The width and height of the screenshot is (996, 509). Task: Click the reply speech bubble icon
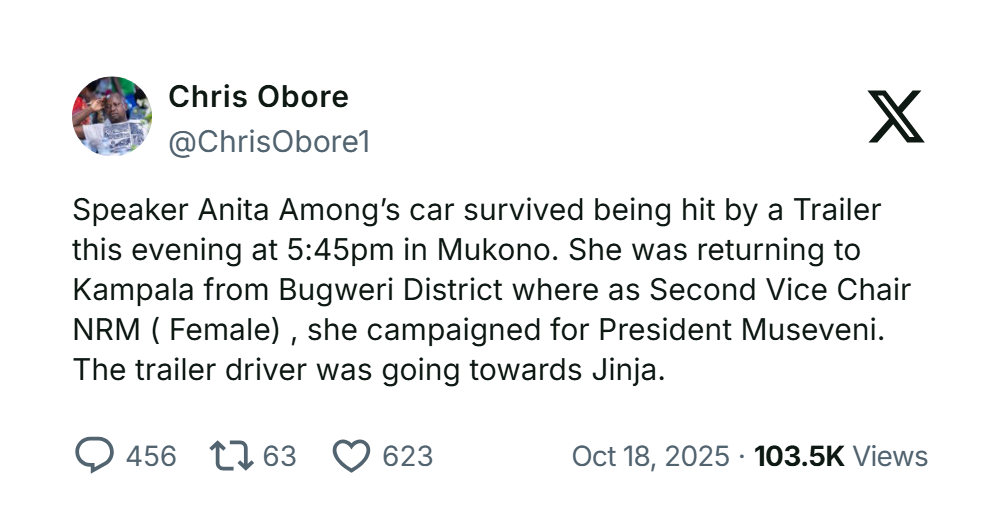[95, 456]
